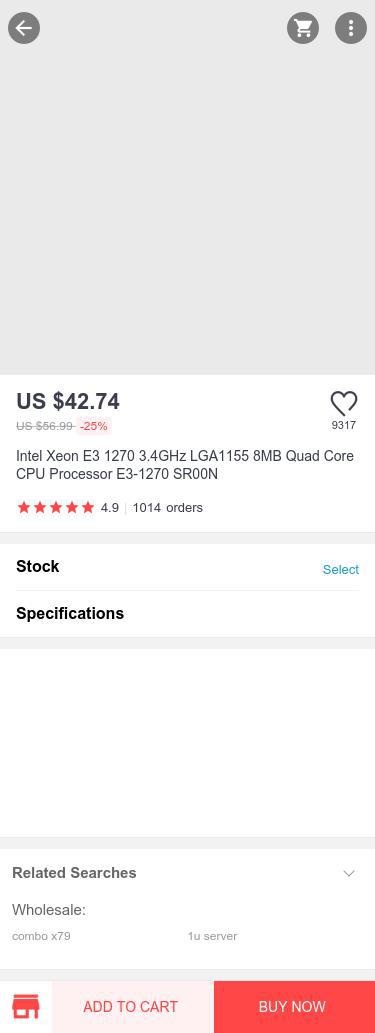This screenshot has height=1033, width=375.
Task: Open the three-dot more options menu
Action: 351,28
